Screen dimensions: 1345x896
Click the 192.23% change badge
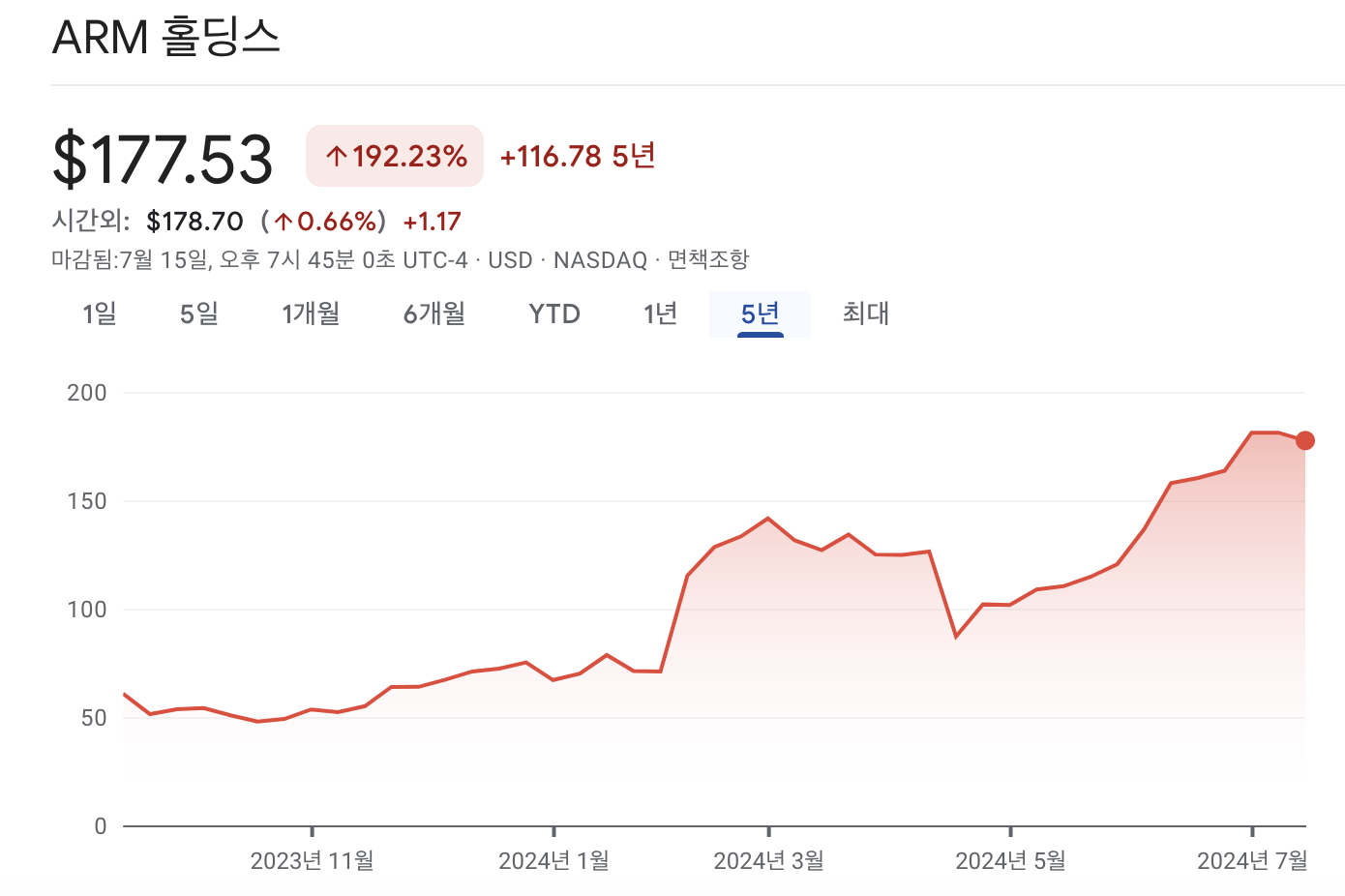click(395, 155)
